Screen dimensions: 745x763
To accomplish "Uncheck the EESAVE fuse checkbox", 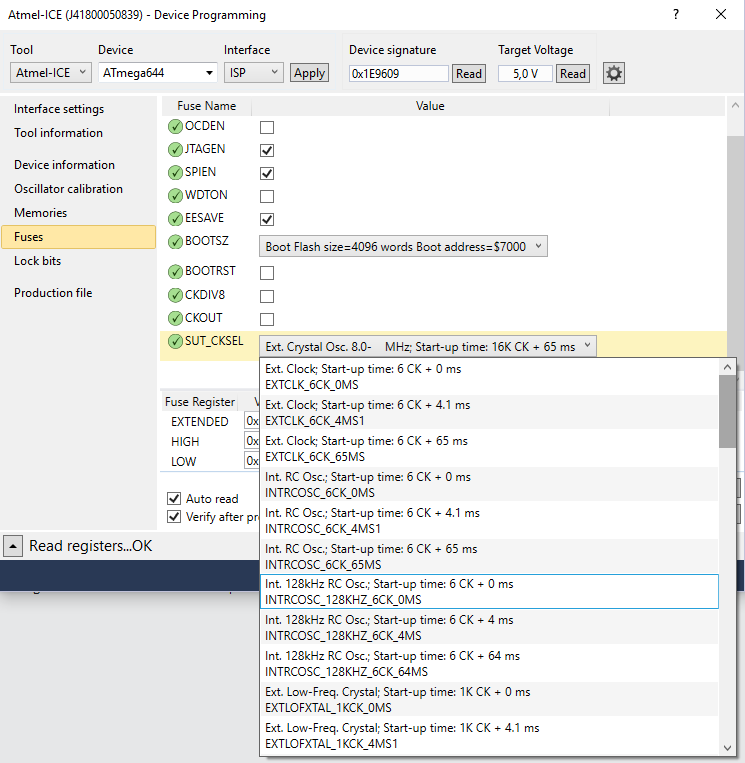I will click(267, 219).
